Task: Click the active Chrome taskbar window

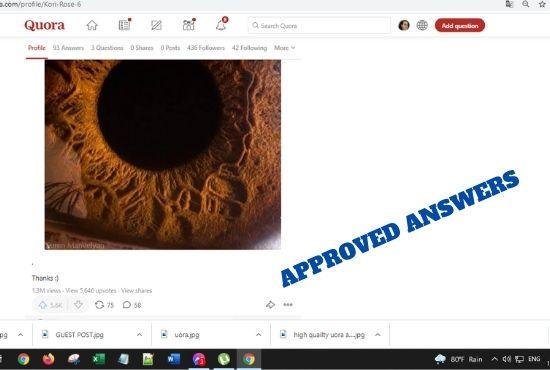Action: pos(249,359)
